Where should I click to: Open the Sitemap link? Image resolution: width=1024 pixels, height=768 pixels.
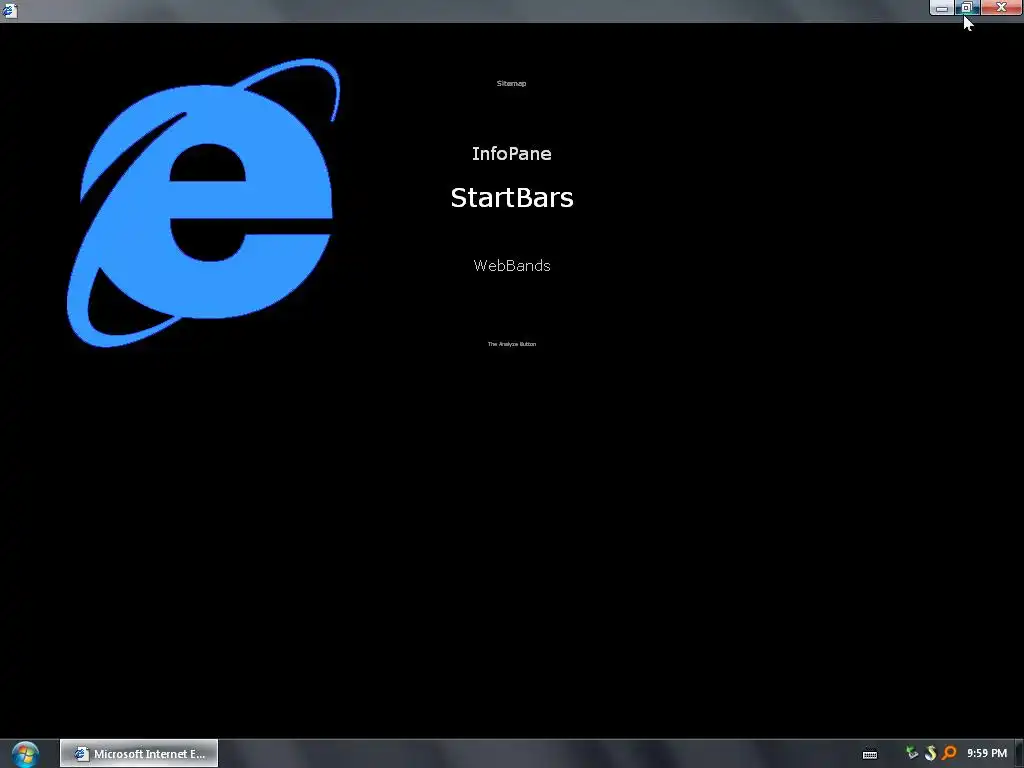(x=511, y=84)
